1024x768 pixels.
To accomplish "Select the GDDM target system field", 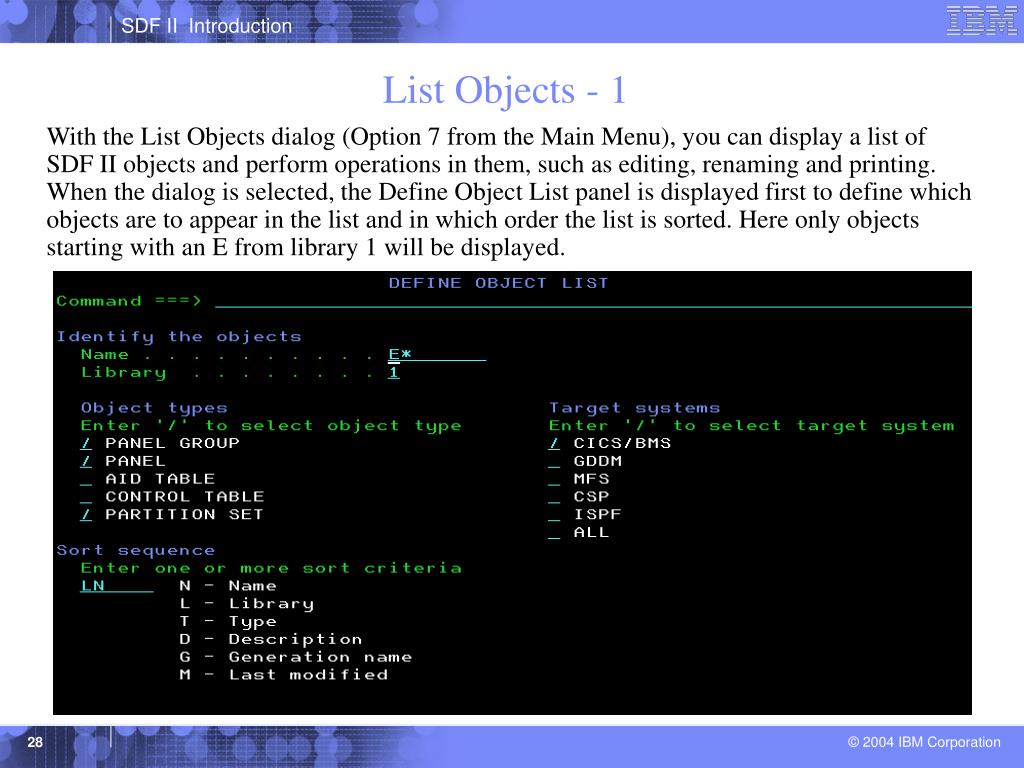I will (554, 461).
